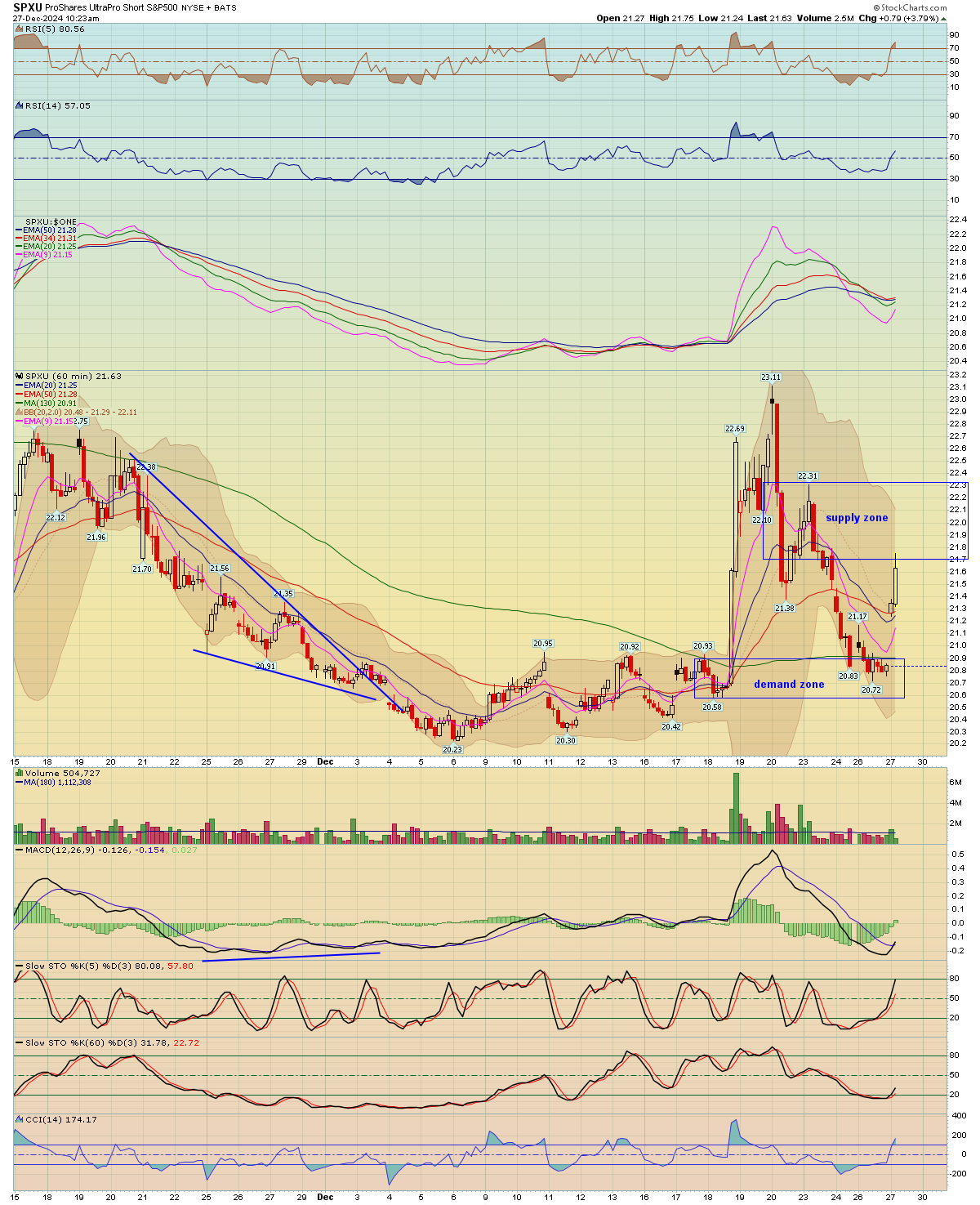Click the CCI(14) legend icon
The width and height of the screenshot is (980, 1205).
(x=20, y=1119)
